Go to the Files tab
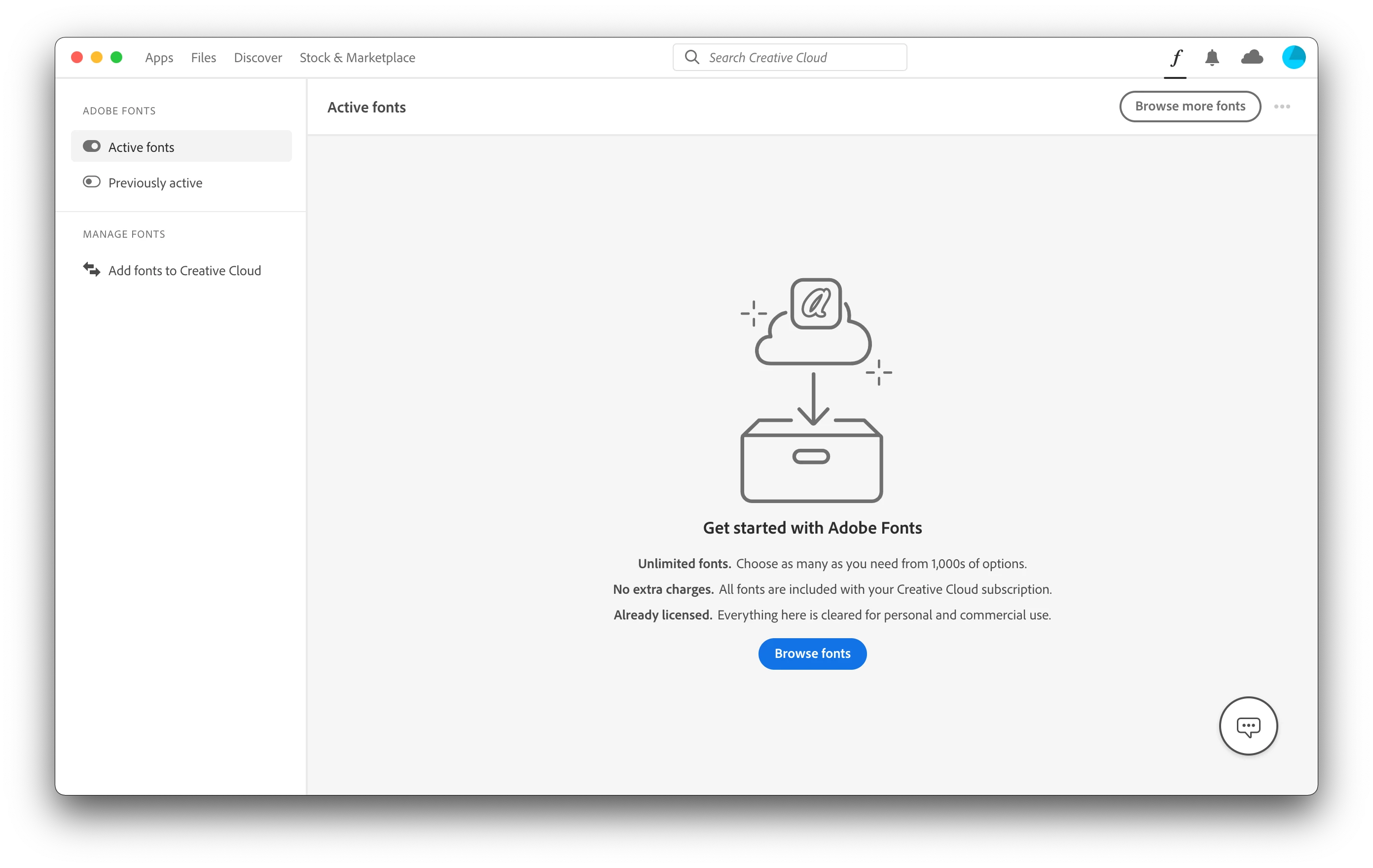Image resolution: width=1373 pixels, height=868 pixels. (x=204, y=58)
